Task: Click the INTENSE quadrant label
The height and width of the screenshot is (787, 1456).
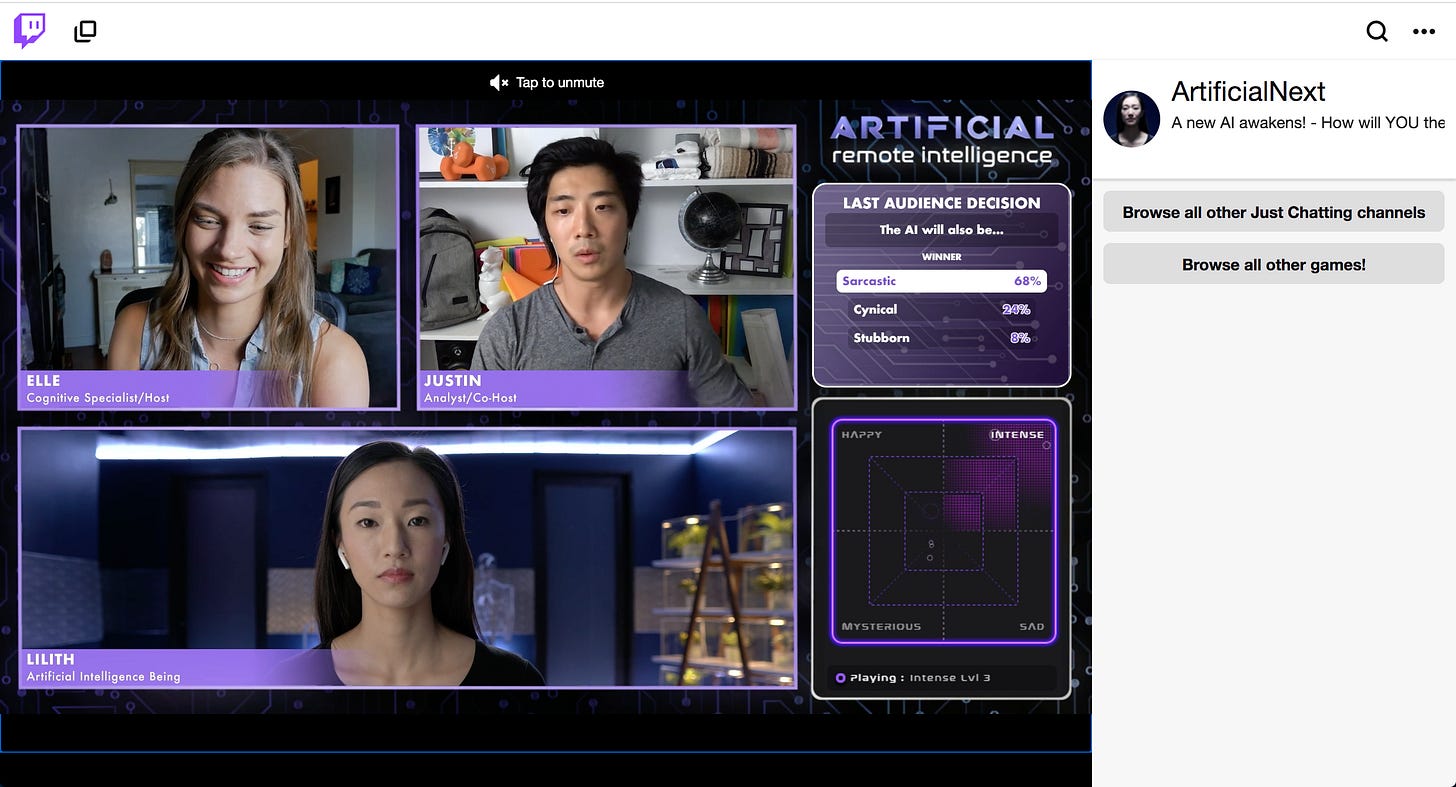Action: click(1017, 435)
